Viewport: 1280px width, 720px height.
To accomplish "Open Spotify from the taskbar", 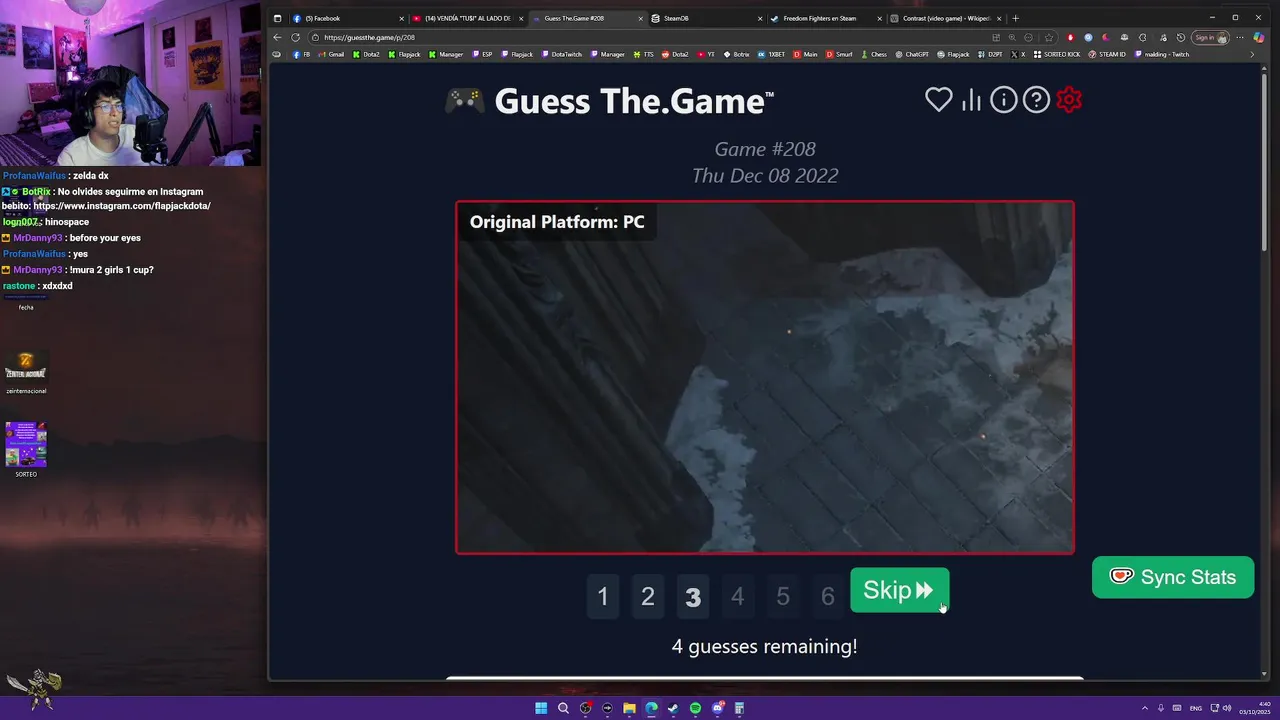I will click(x=695, y=708).
